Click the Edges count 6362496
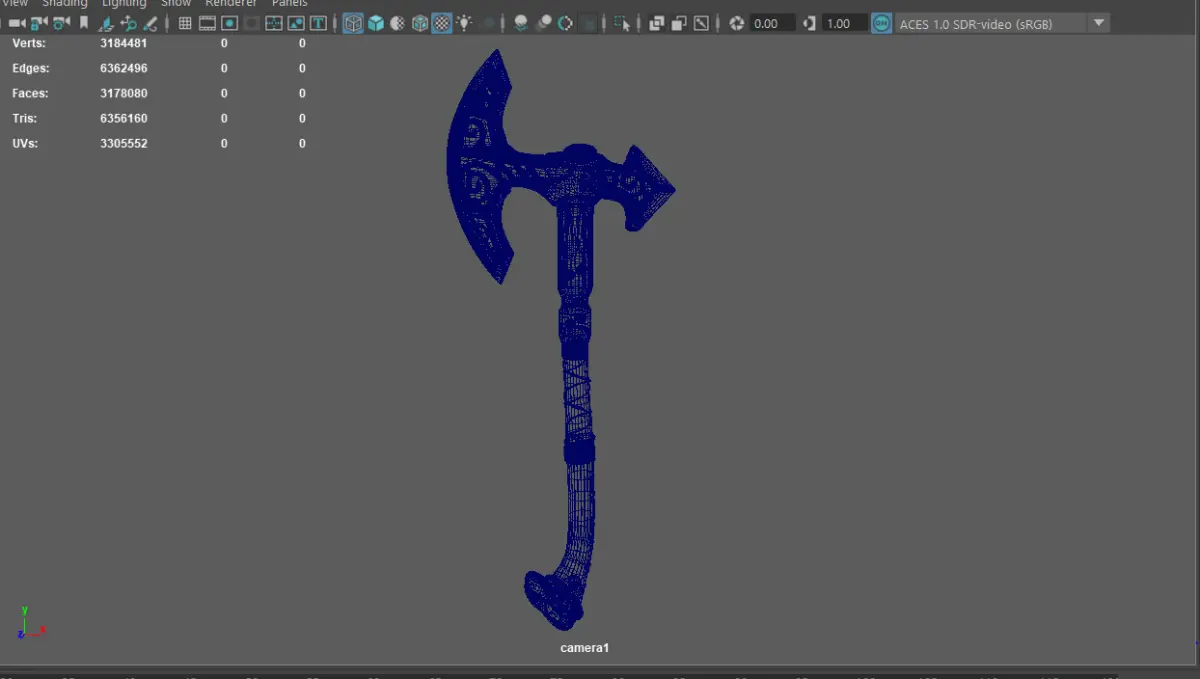This screenshot has width=1200, height=679. coord(124,68)
